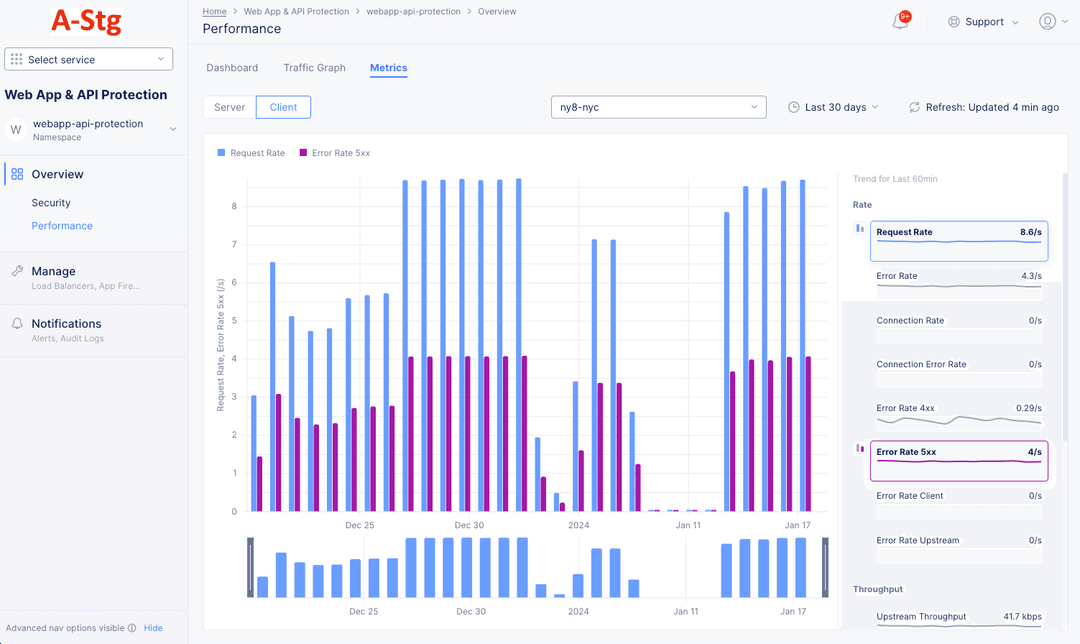This screenshot has height=644, width=1080.
Task: Switch to the Dashboard tab
Action: [x=232, y=68]
